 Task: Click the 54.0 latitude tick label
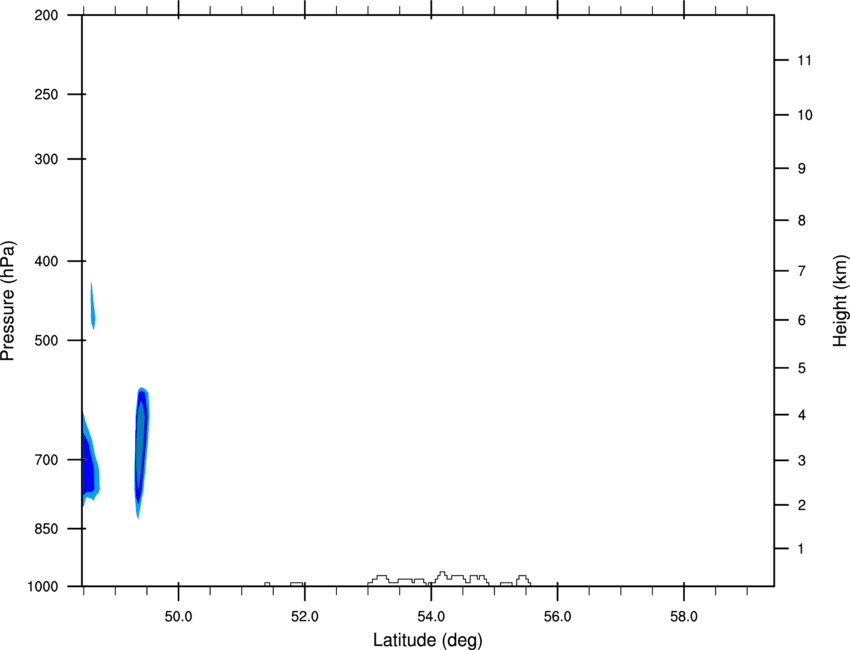431,617
